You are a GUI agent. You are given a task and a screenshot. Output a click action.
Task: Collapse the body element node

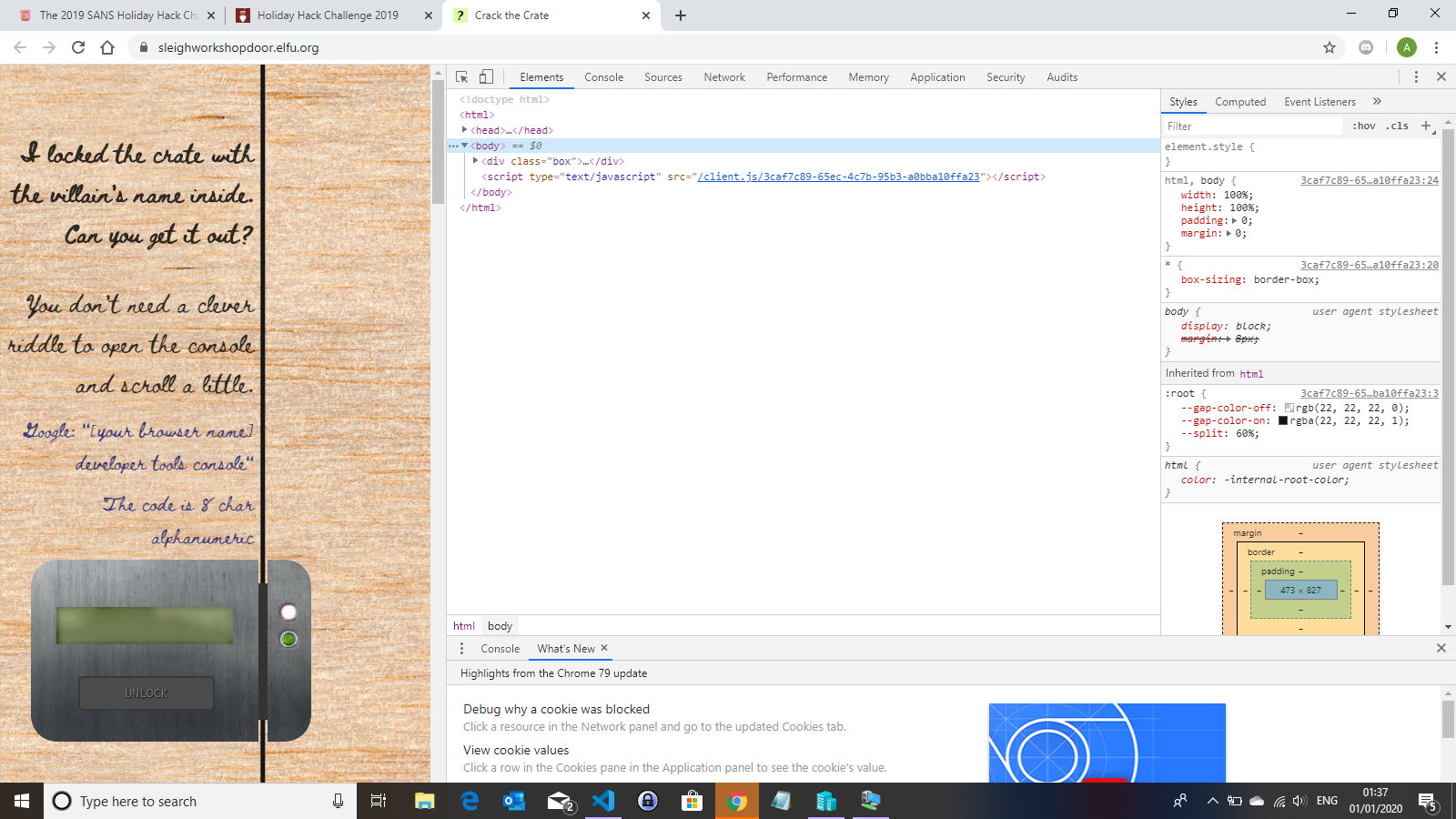pyautogui.click(x=465, y=146)
